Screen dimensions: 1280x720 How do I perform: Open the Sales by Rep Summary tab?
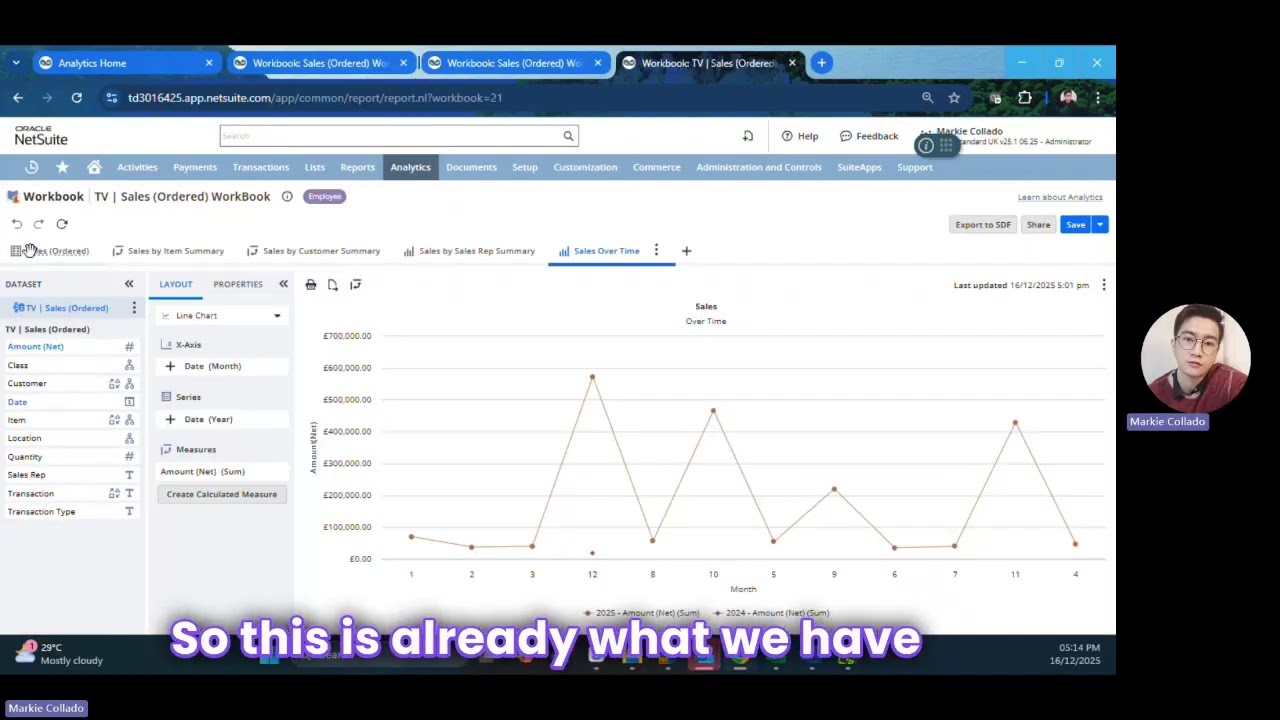[469, 251]
